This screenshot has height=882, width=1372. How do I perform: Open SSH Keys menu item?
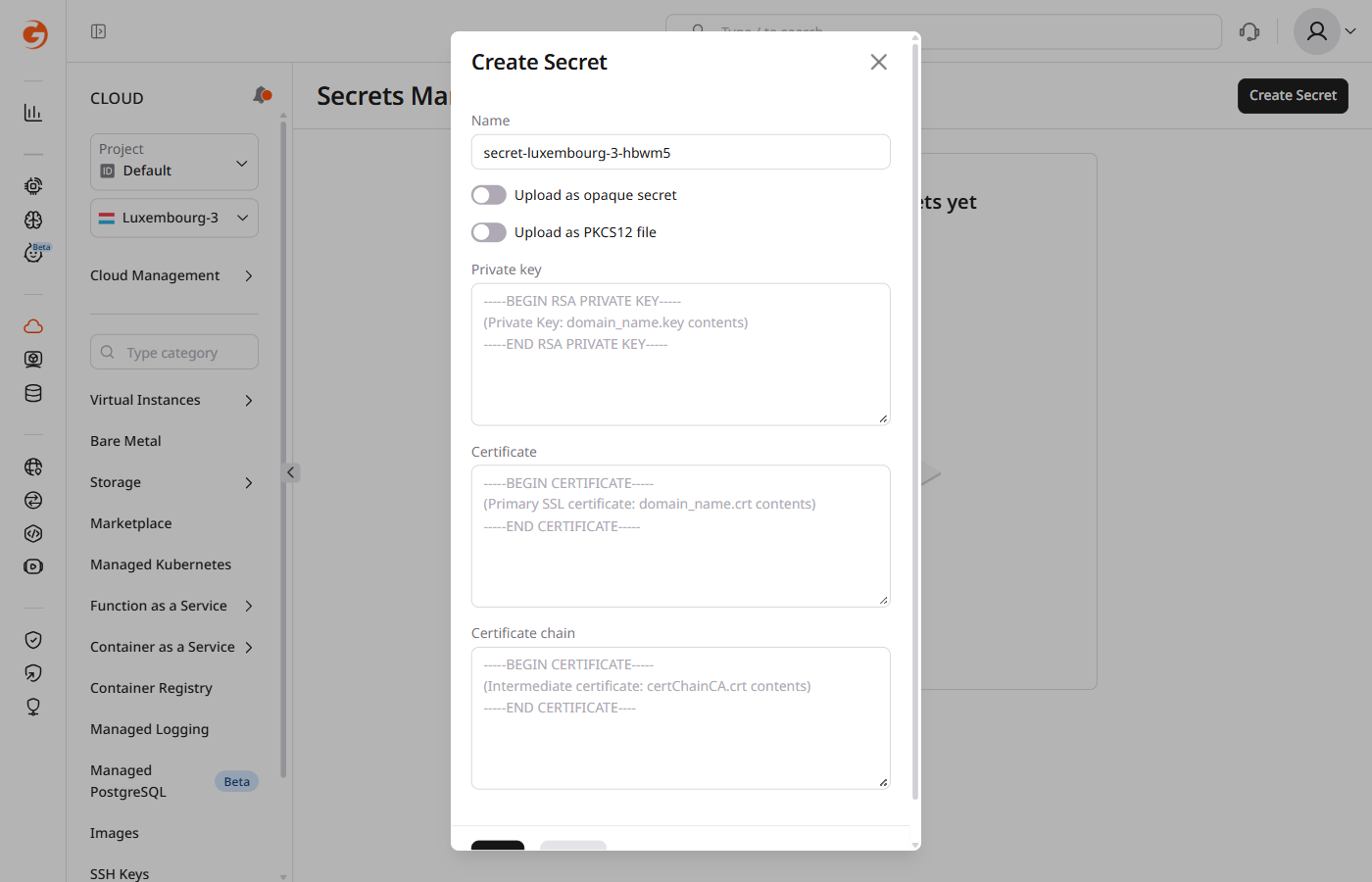click(x=120, y=873)
